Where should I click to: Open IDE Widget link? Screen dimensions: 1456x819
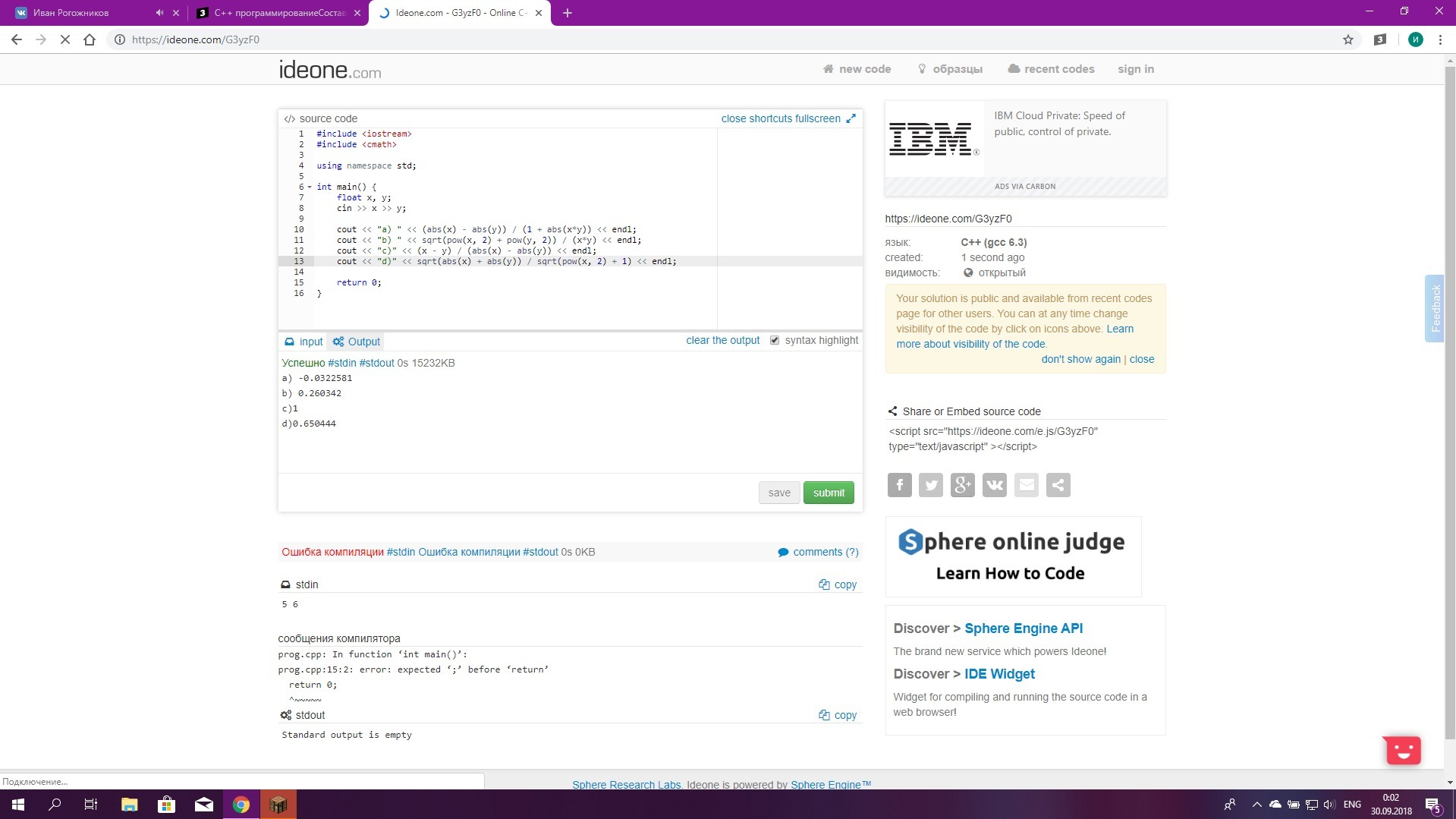[x=999, y=674]
